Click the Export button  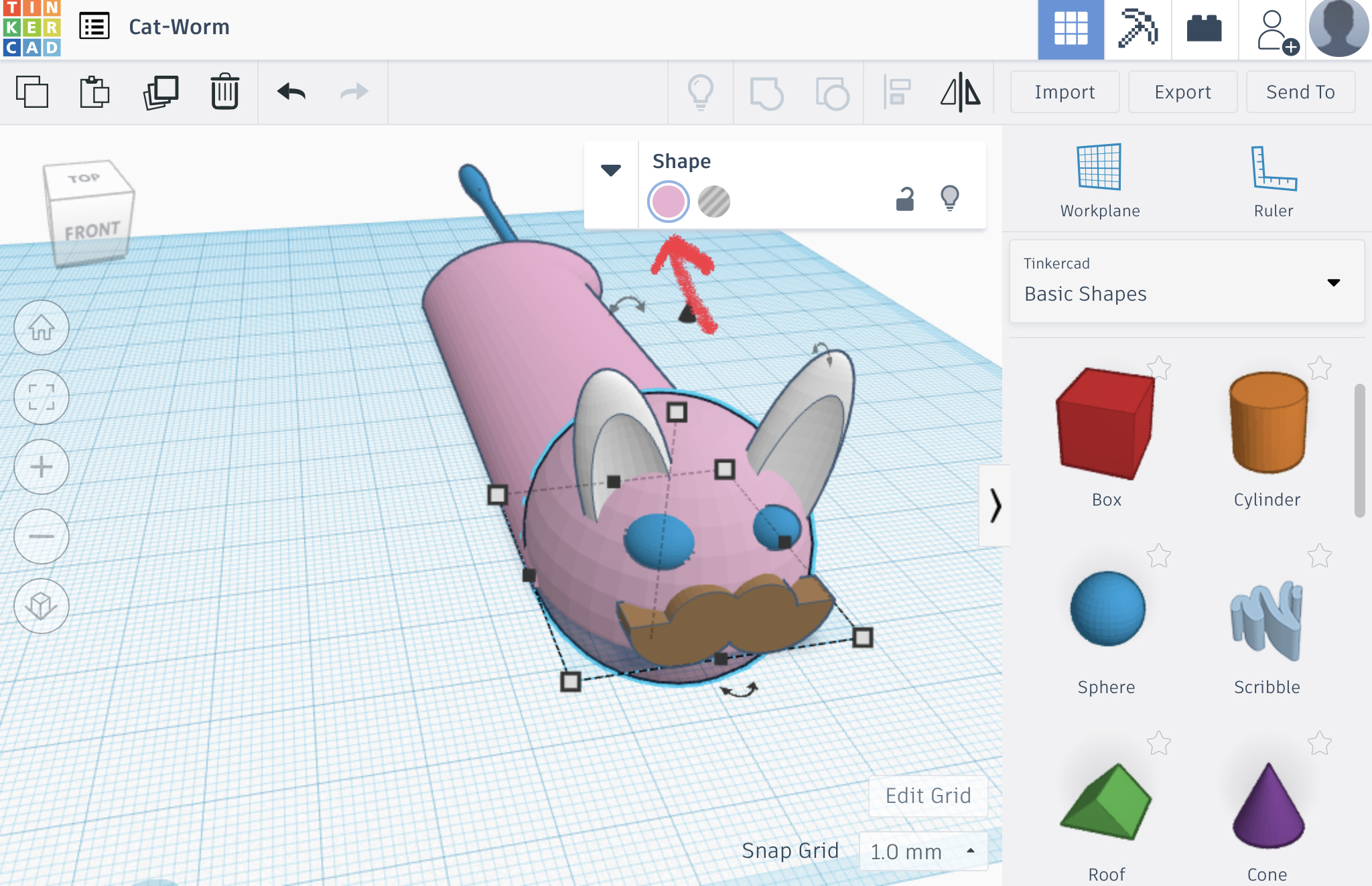pos(1182,92)
